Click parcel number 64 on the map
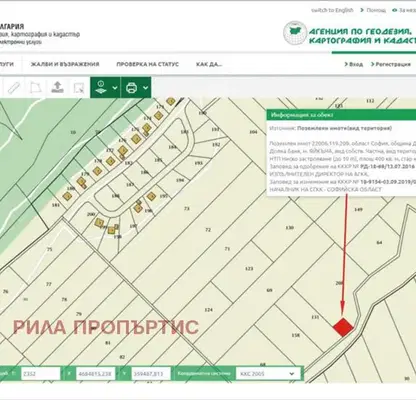Screen dimensions: 416x400 pyautogui.click(x=379, y=242)
